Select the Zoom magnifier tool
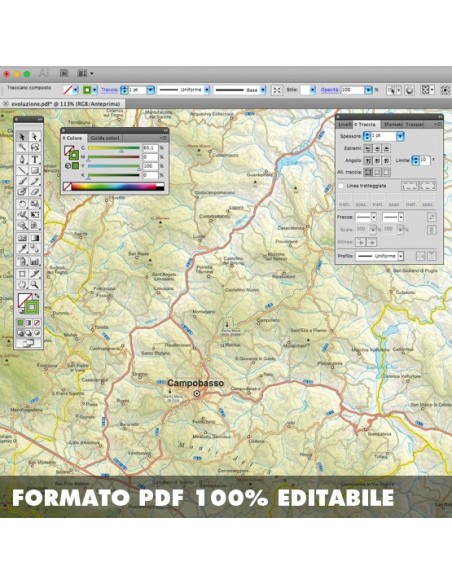Image resolution: width=452 pixels, height=584 pixels. coord(35,285)
